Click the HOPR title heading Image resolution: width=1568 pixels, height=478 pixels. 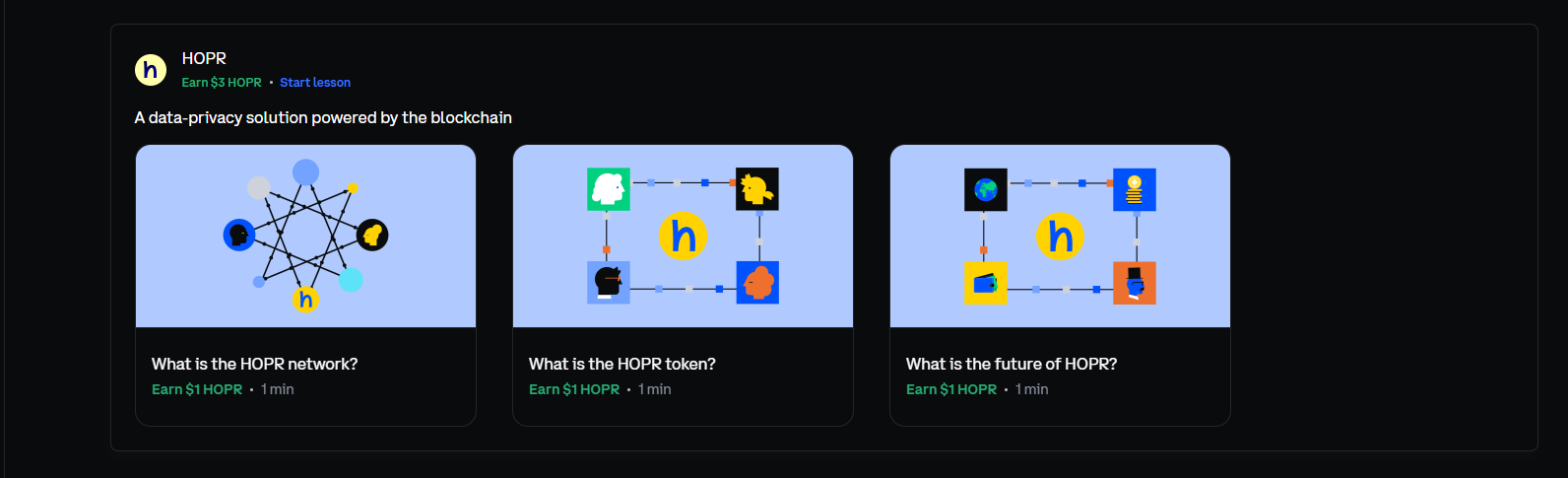pyautogui.click(x=204, y=58)
